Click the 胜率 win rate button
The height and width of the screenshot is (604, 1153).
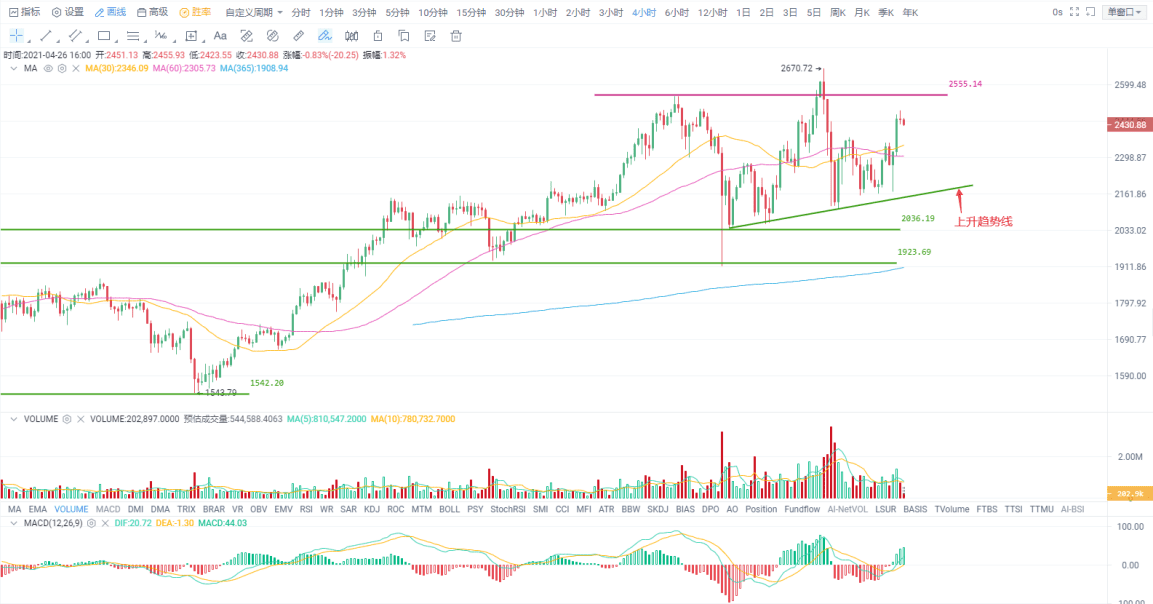pos(196,12)
